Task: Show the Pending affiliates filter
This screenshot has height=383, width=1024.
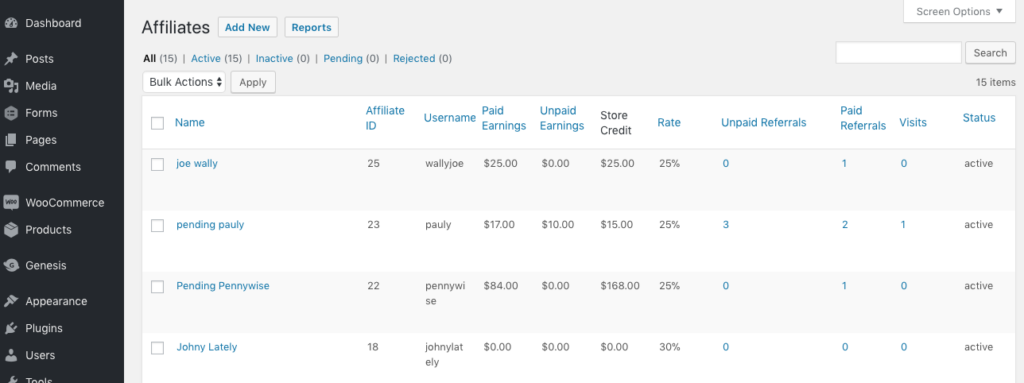Action: (343, 58)
